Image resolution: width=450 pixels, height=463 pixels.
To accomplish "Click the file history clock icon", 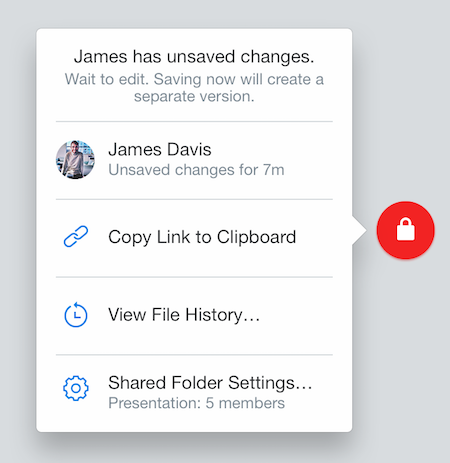I will pos(76,314).
